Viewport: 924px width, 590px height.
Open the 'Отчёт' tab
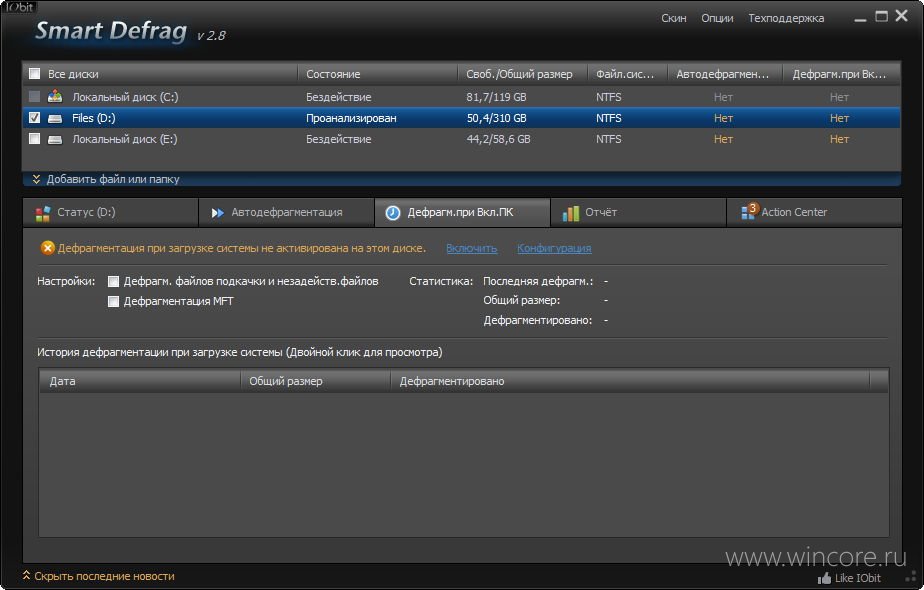point(638,213)
